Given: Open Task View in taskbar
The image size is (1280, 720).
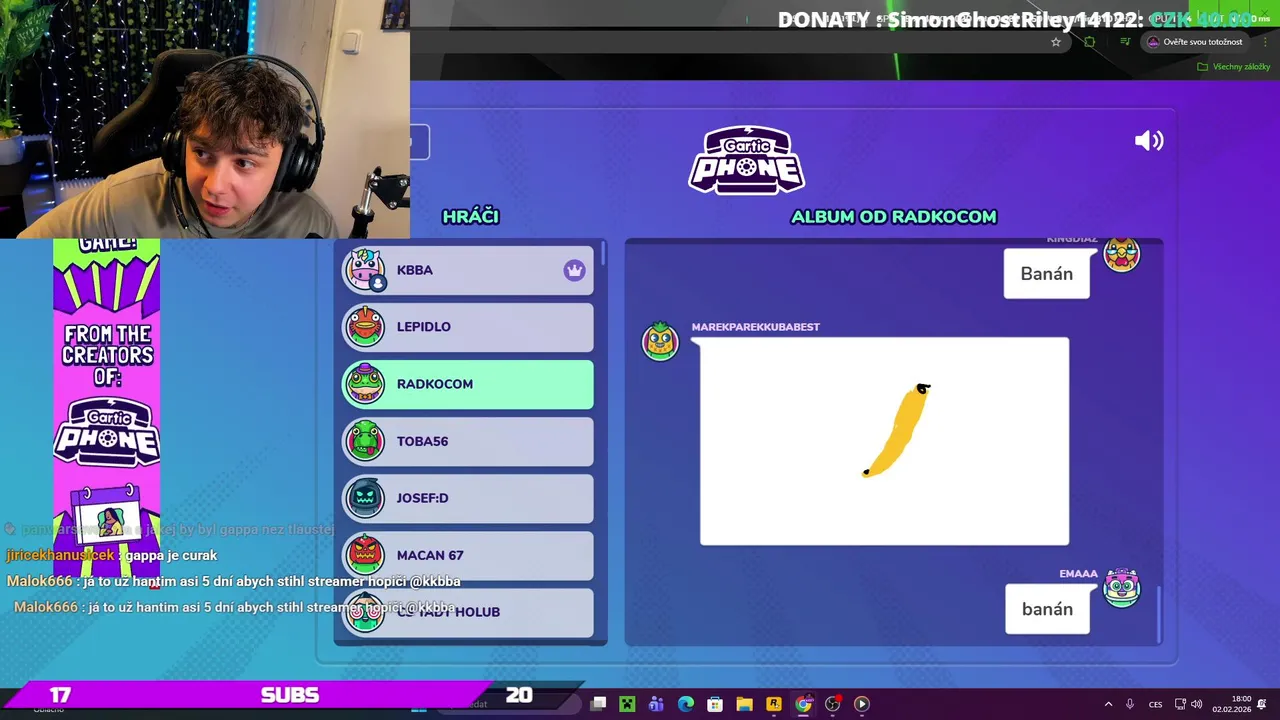Looking at the screenshot, I should [x=598, y=704].
